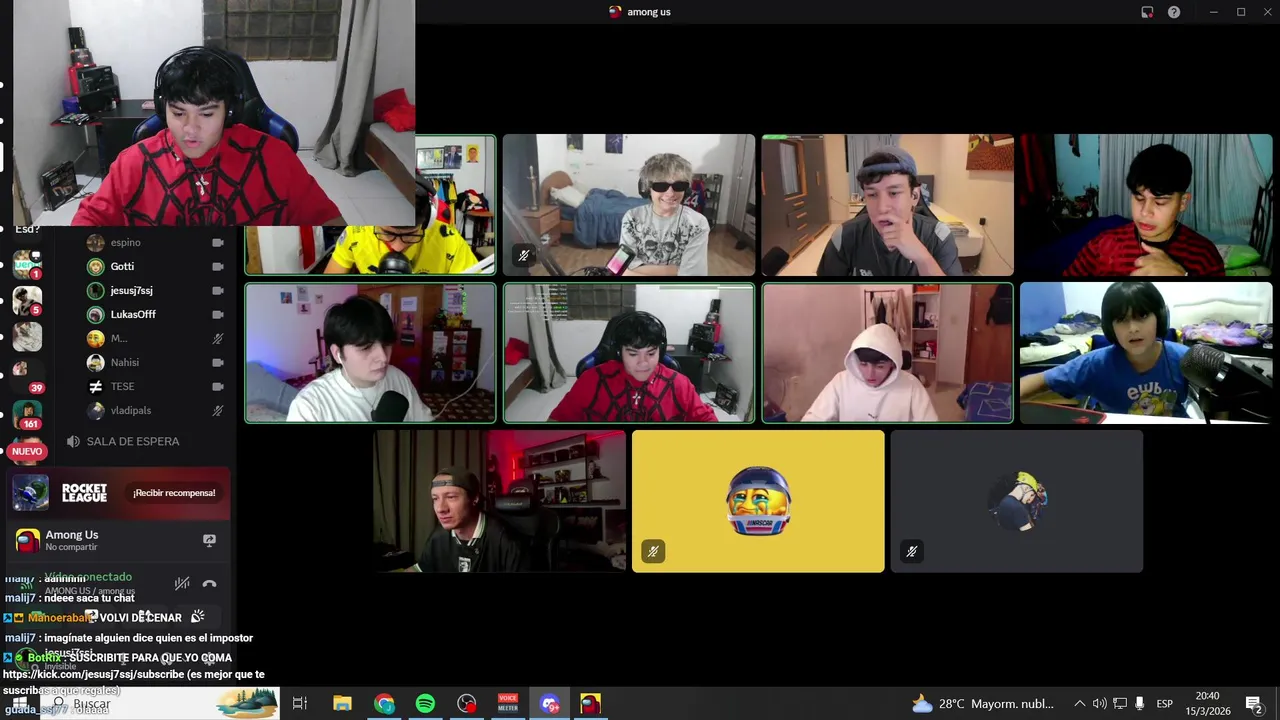Open the Rocket League promotion banner logo
1280x720 pixels.
tap(84, 493)
